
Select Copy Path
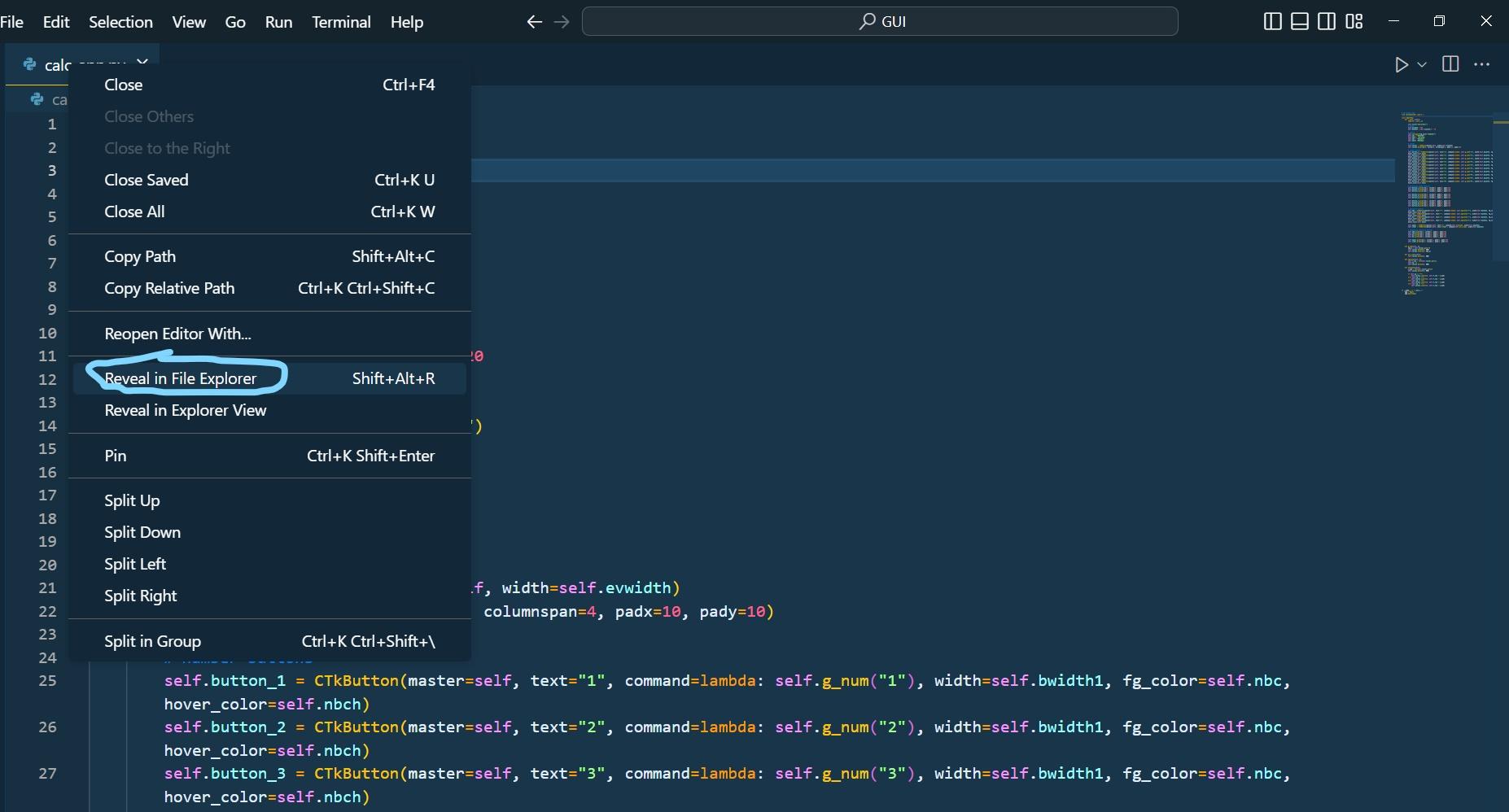pos(140,256)
